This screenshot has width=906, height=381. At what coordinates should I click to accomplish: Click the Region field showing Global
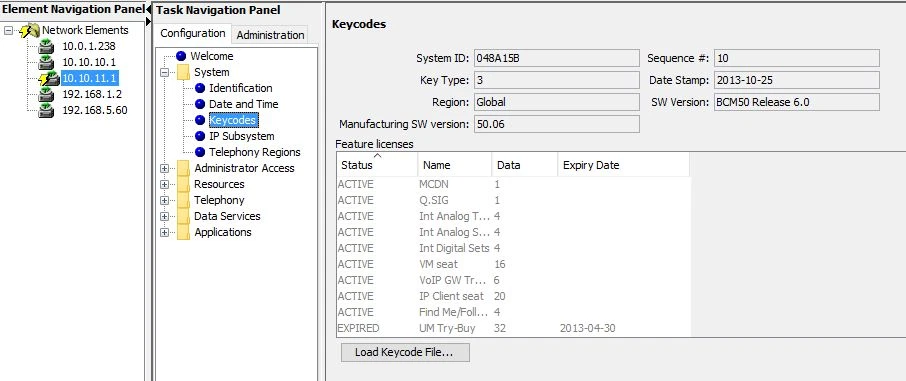coord(557,102)
